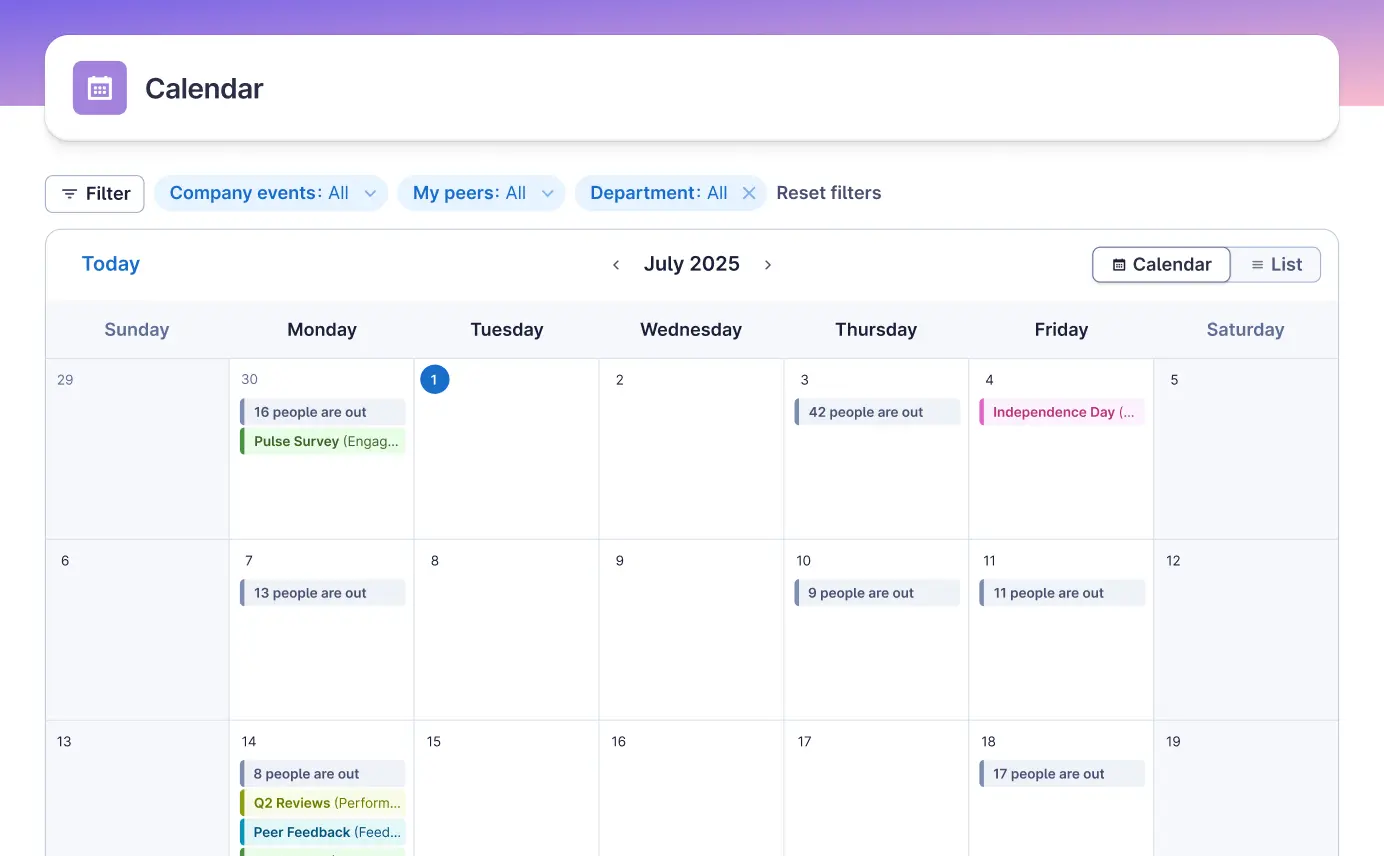Click the purple calendar app icon
Viewport: 1384px width, 856px height.
pyautogui.click(x=100, y=88)
